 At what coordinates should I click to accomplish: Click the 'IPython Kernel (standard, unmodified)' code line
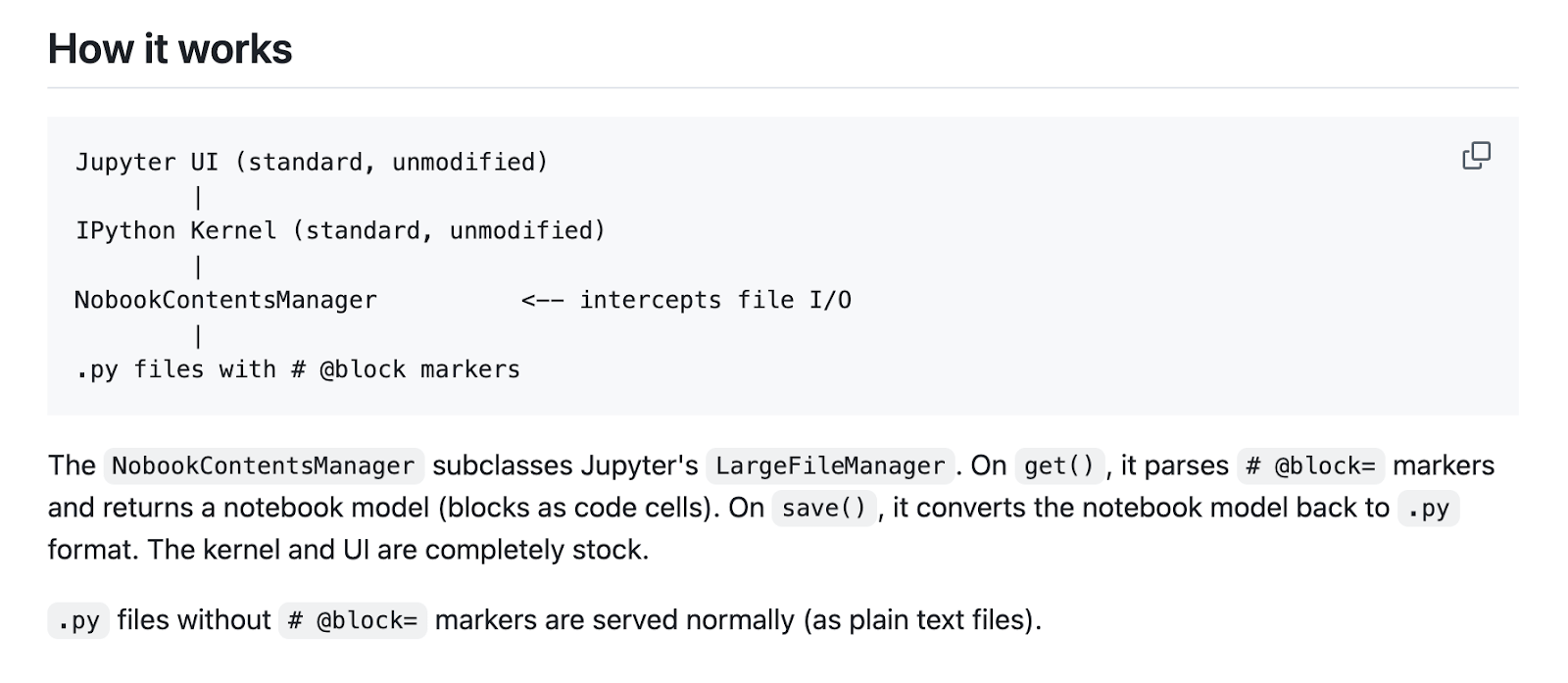(340, 230)
